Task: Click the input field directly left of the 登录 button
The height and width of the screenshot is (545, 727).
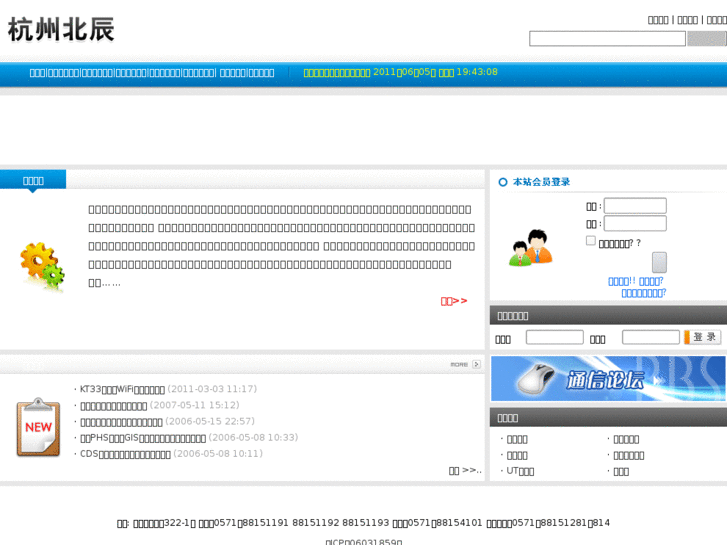Action: pyautogui.click(x=650, y=337)
